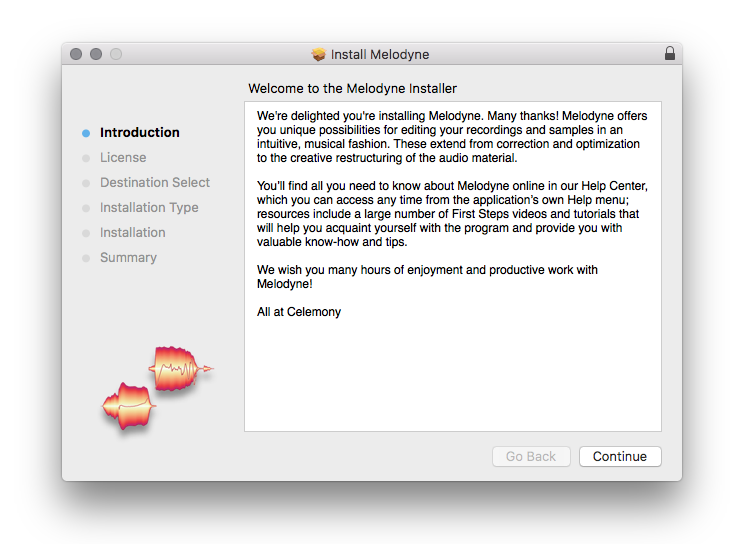745x544 pixels.
Task: Click the Go Back button
Action: [x=530, y=456]
